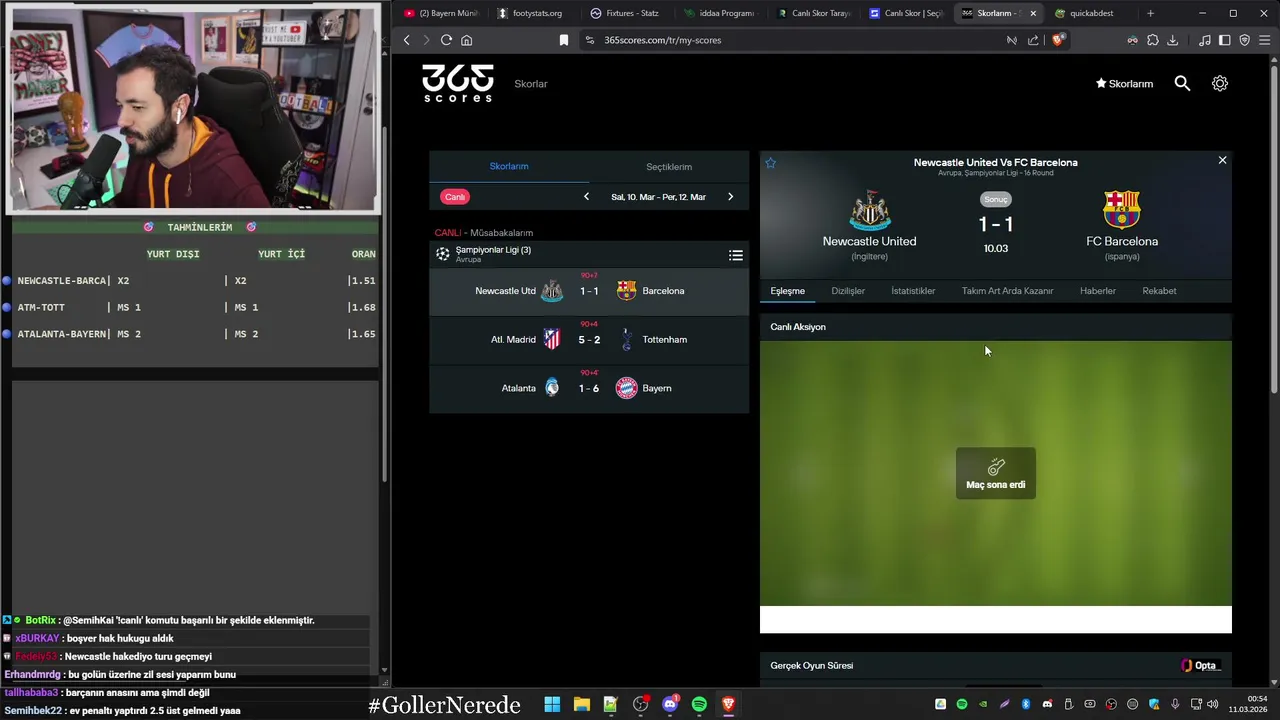Image resolution: width=1280 pixels, height=720 pixels.
Task: Open the Windows Start button
Action: (552, 704)
